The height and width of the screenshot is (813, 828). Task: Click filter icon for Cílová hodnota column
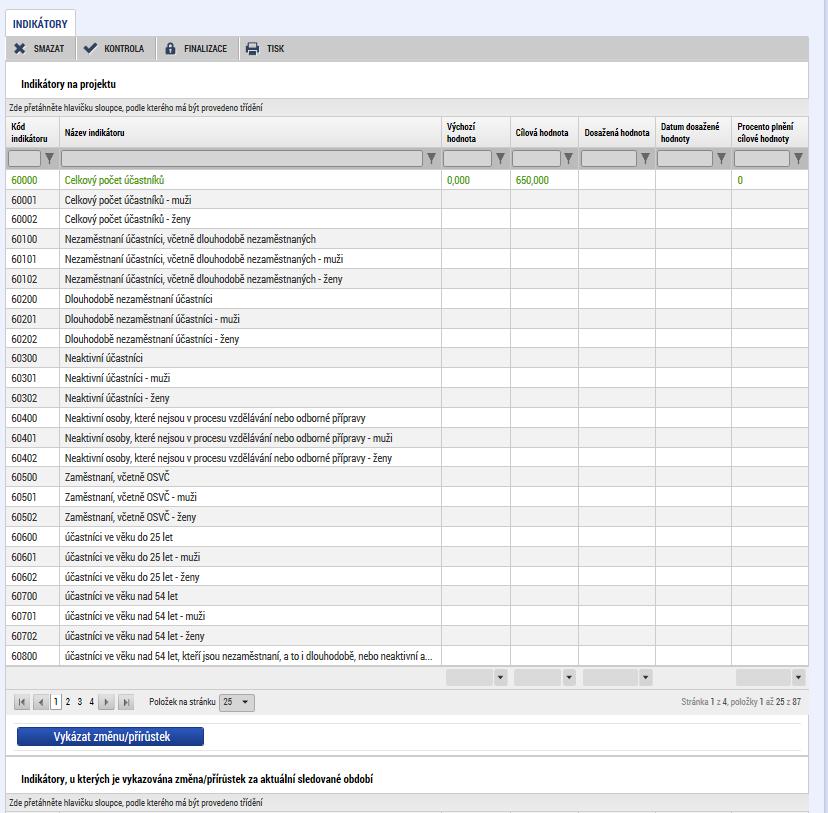(568, 158)
